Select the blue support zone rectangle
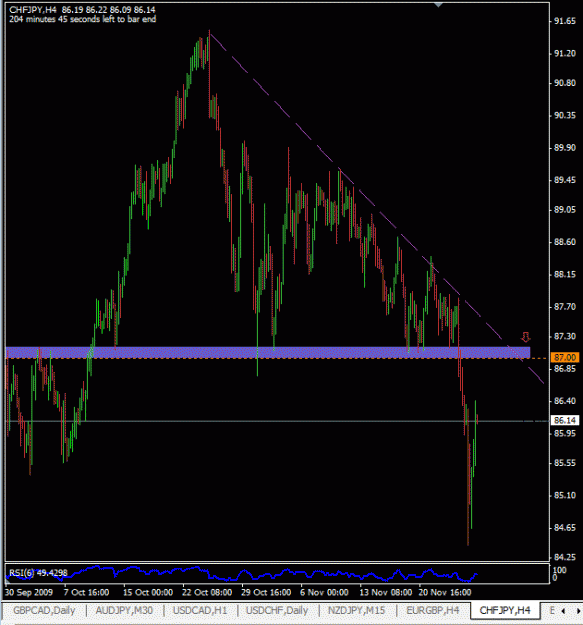 tap(268, 352)
